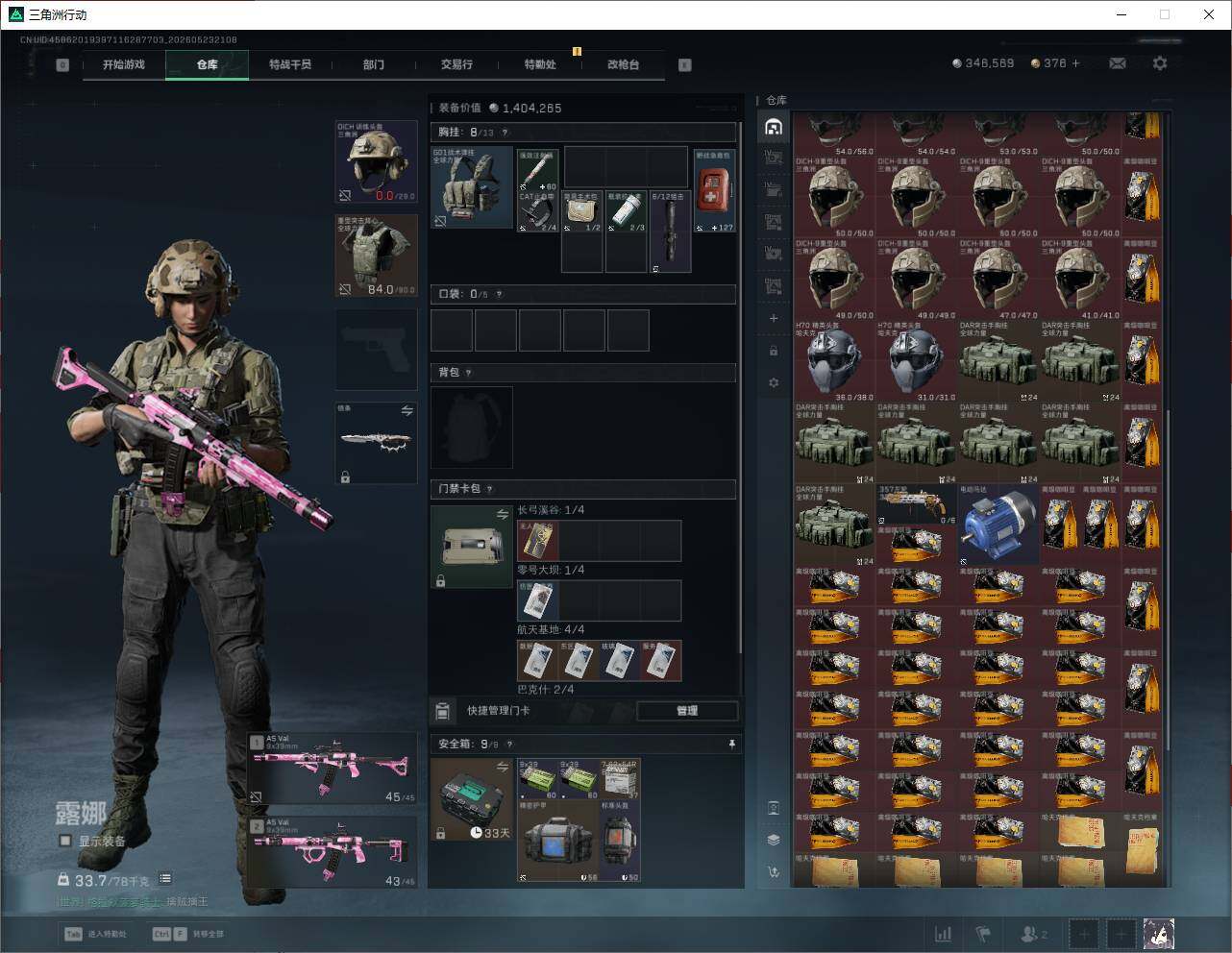Select the 精密护甲 repair kit in the safe box
This screenshot has width=1232, height=953.
point(558,841)
